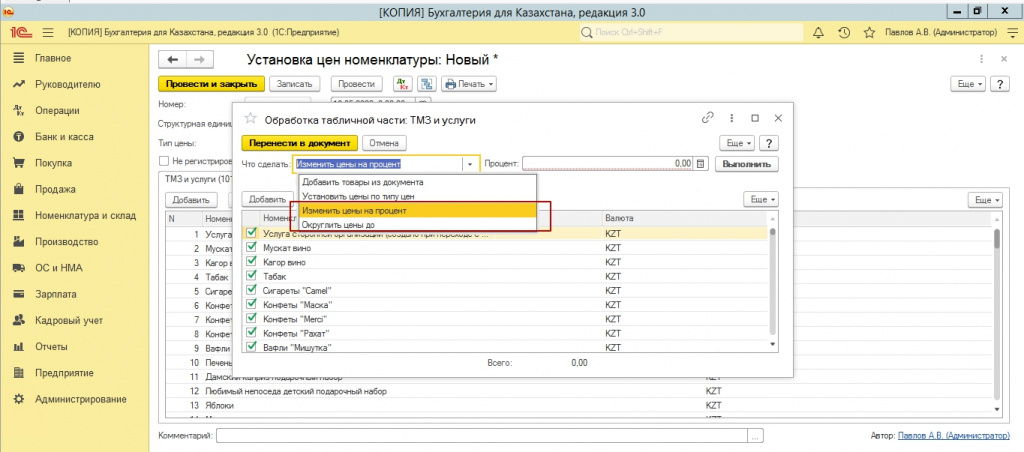Click Провести button
Image resolution: width=1024 pixels, height=452 pixels.
[357, 84]
